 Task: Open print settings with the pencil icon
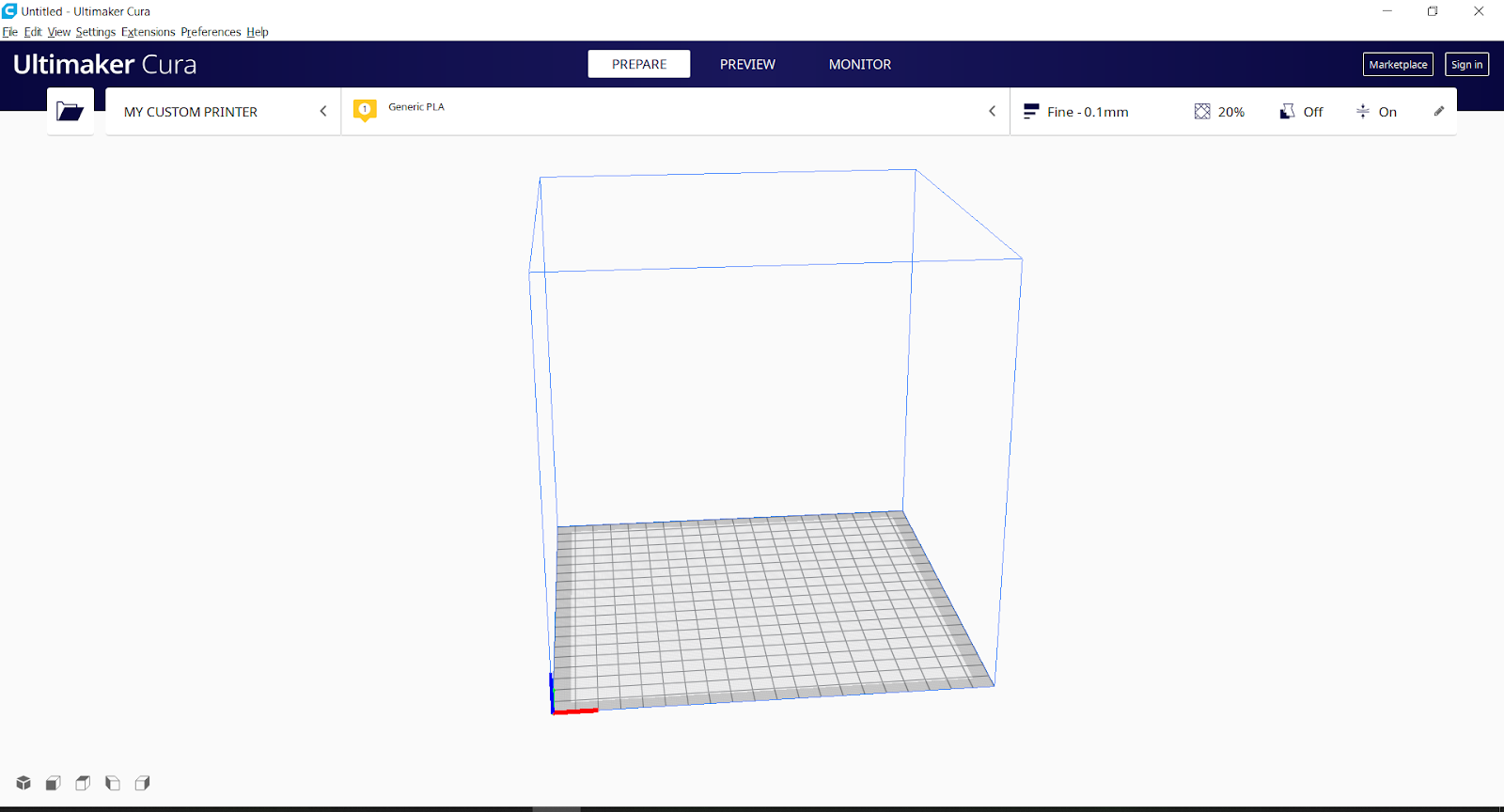[1439, 111]
